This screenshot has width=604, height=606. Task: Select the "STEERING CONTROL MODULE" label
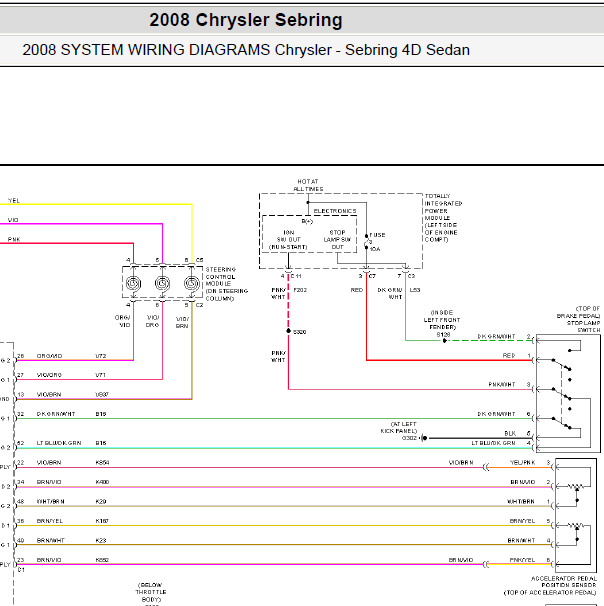coord(221,277)
